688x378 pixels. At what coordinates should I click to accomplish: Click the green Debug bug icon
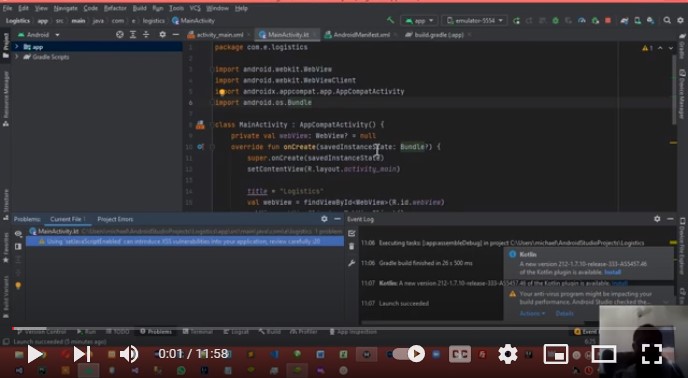pyautogui.click(x=555, y=21)
